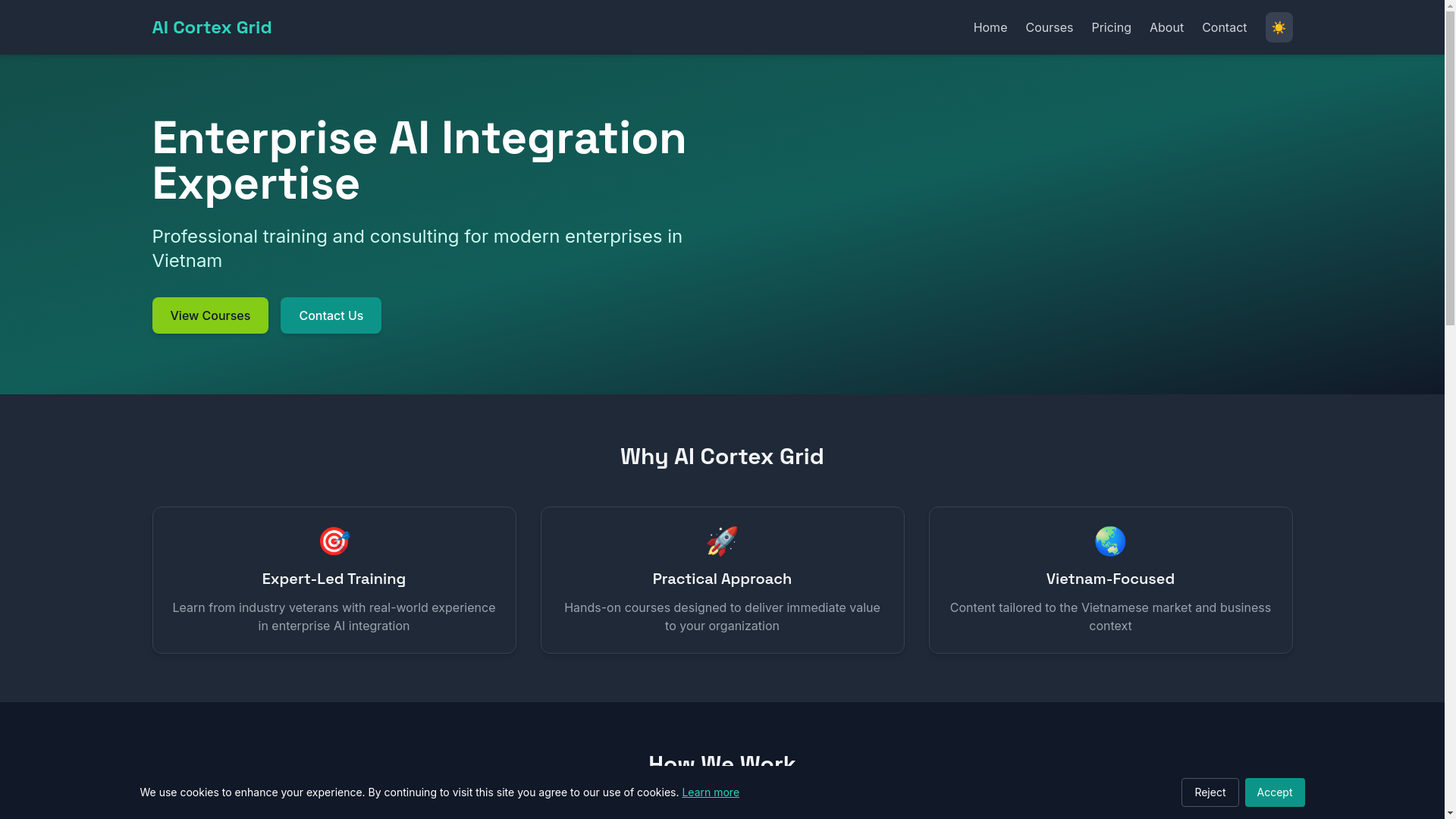Select the Expert-Led Training card title

[334, 579]
